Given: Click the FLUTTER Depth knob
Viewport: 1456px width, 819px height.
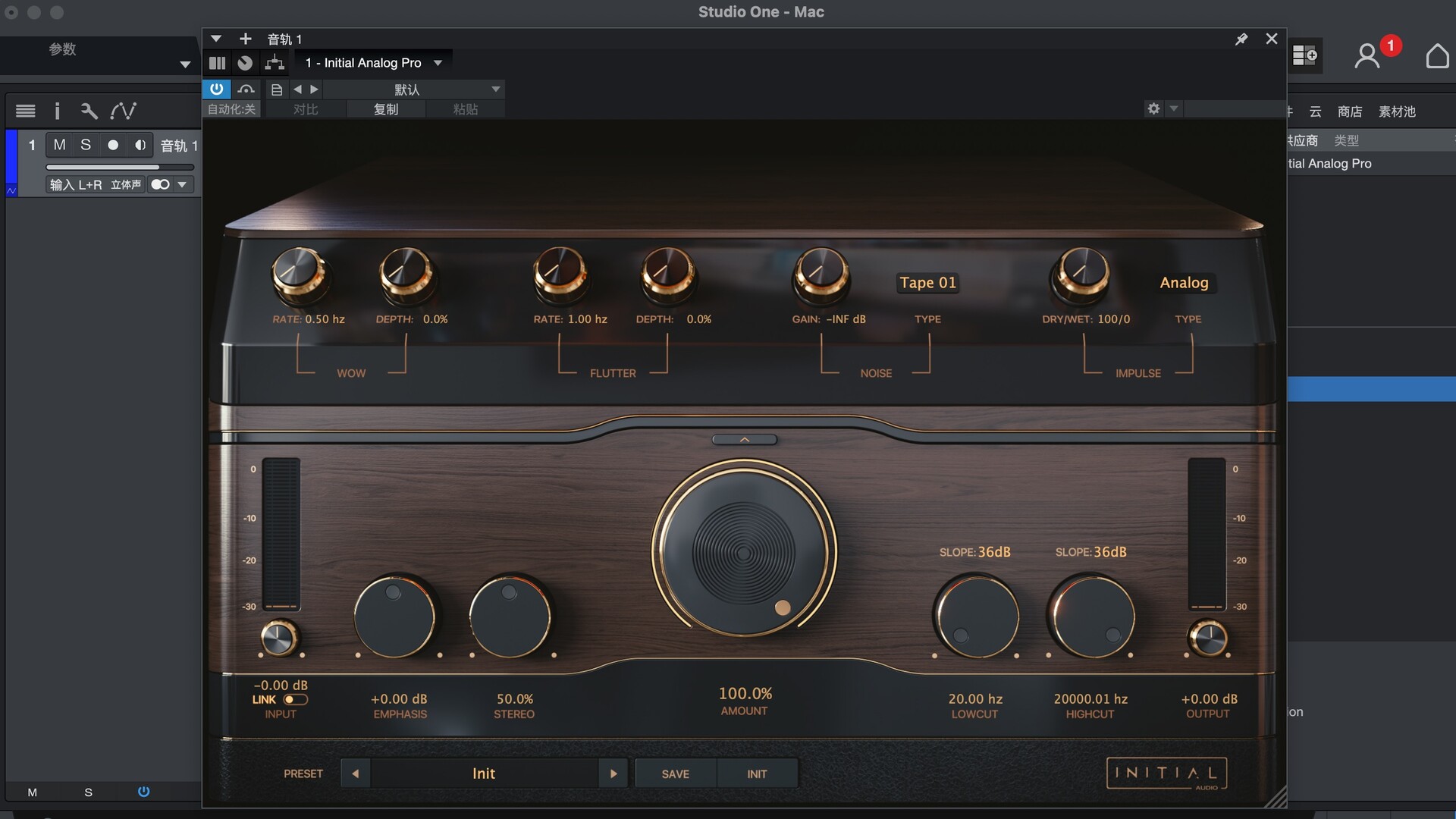Looking at the screenshot, I should pos(667,274).
